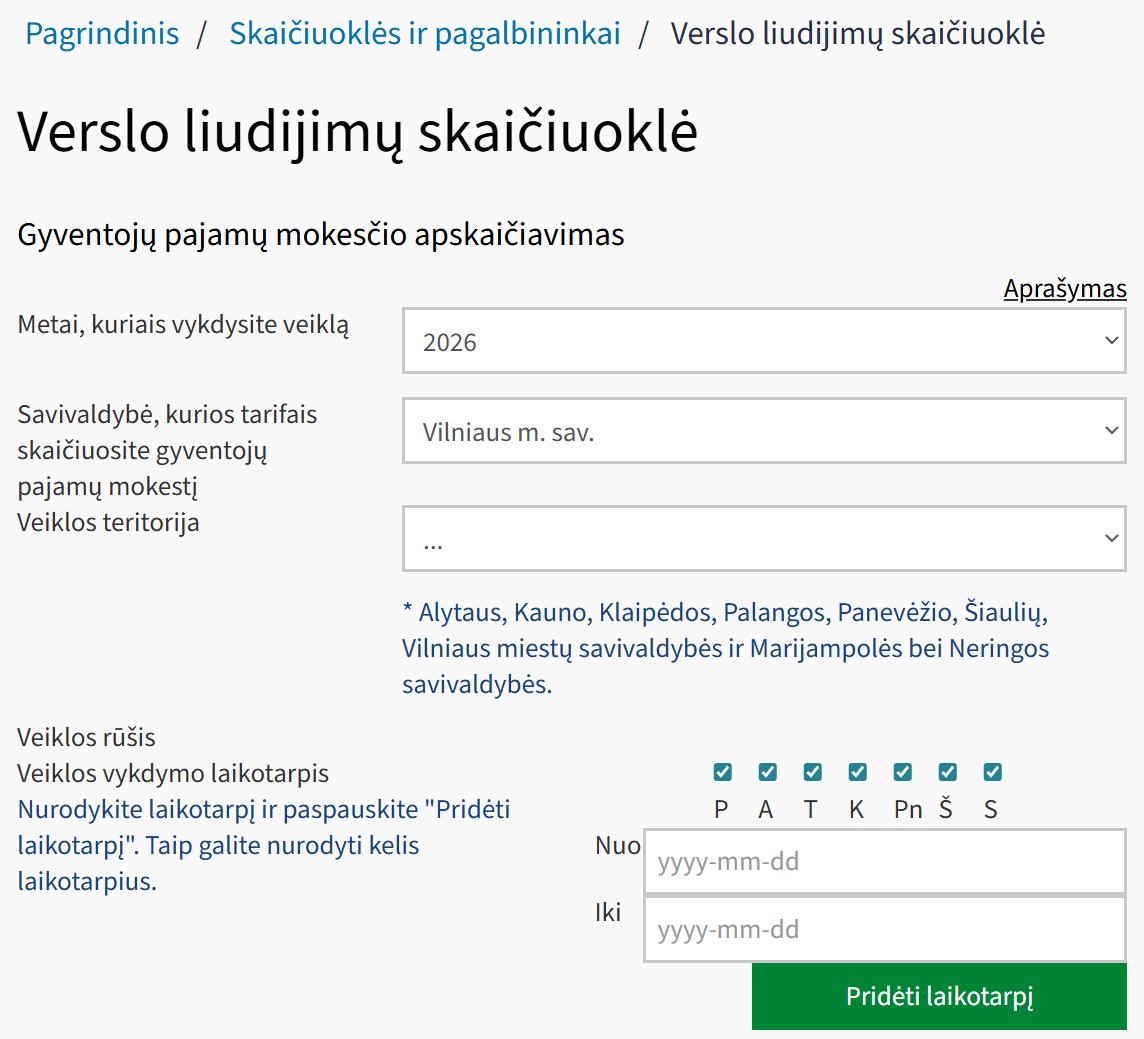Screen dimensions: 1144x1039
Task: Open the Veiklos teritorija dropdown
Action: pos(765,538)
